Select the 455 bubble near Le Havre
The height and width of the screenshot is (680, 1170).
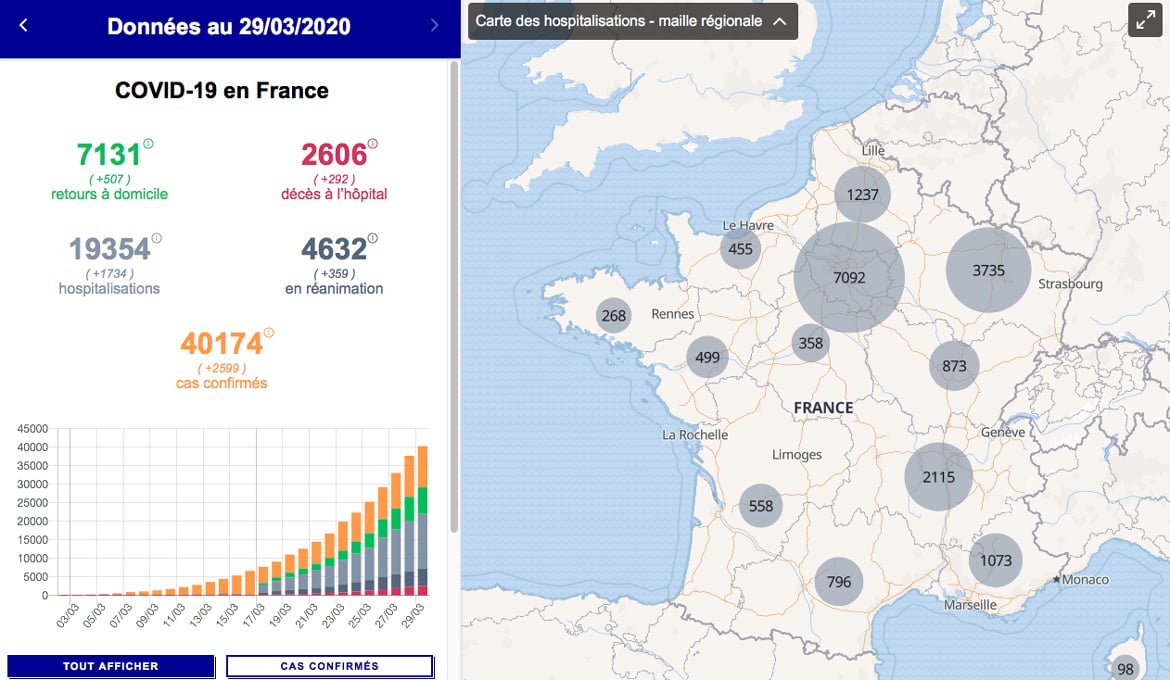point(740,249)
